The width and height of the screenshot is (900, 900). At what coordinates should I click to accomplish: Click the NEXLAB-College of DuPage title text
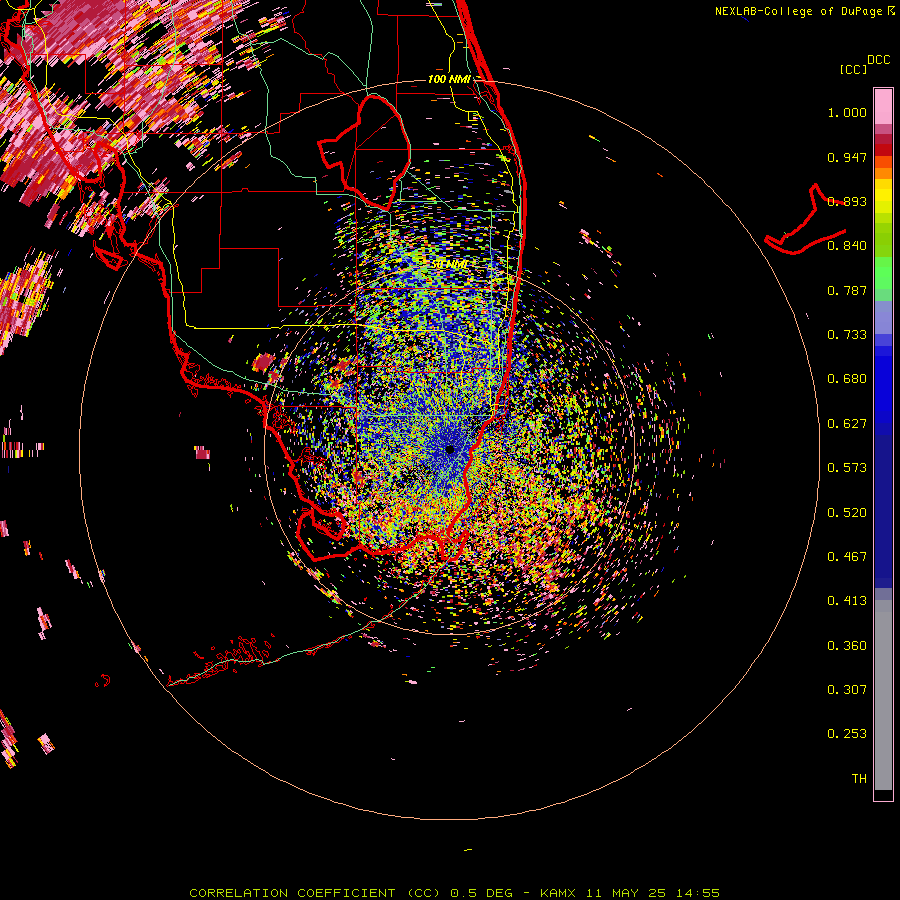(x=801, y=11)
